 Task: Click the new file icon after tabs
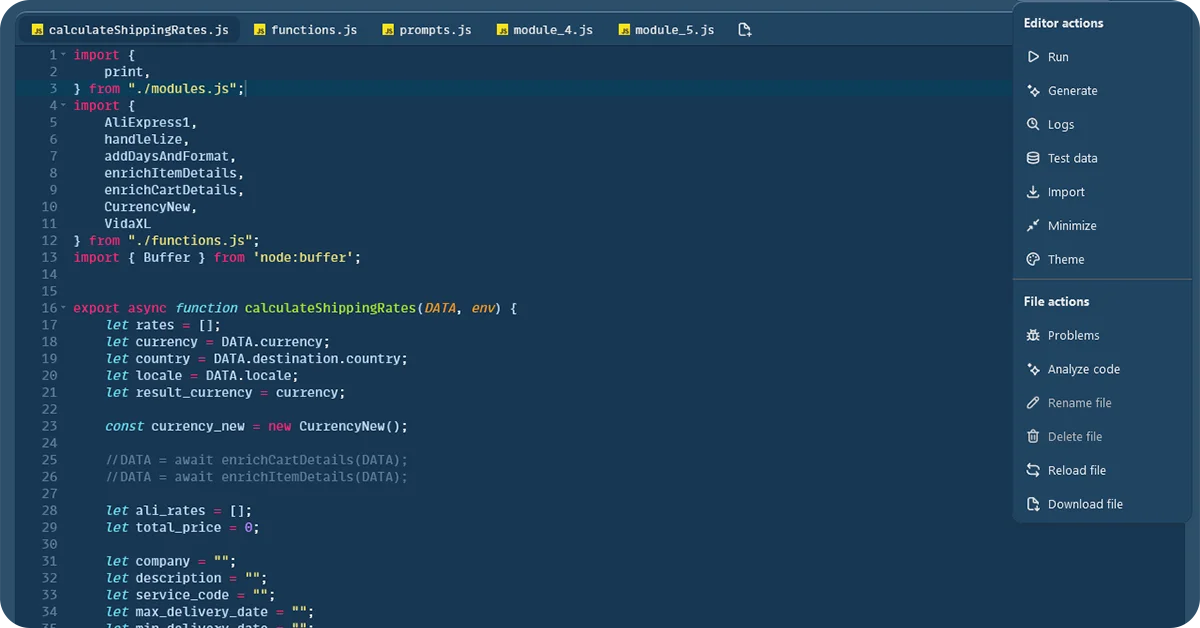[x=744, y=30]
